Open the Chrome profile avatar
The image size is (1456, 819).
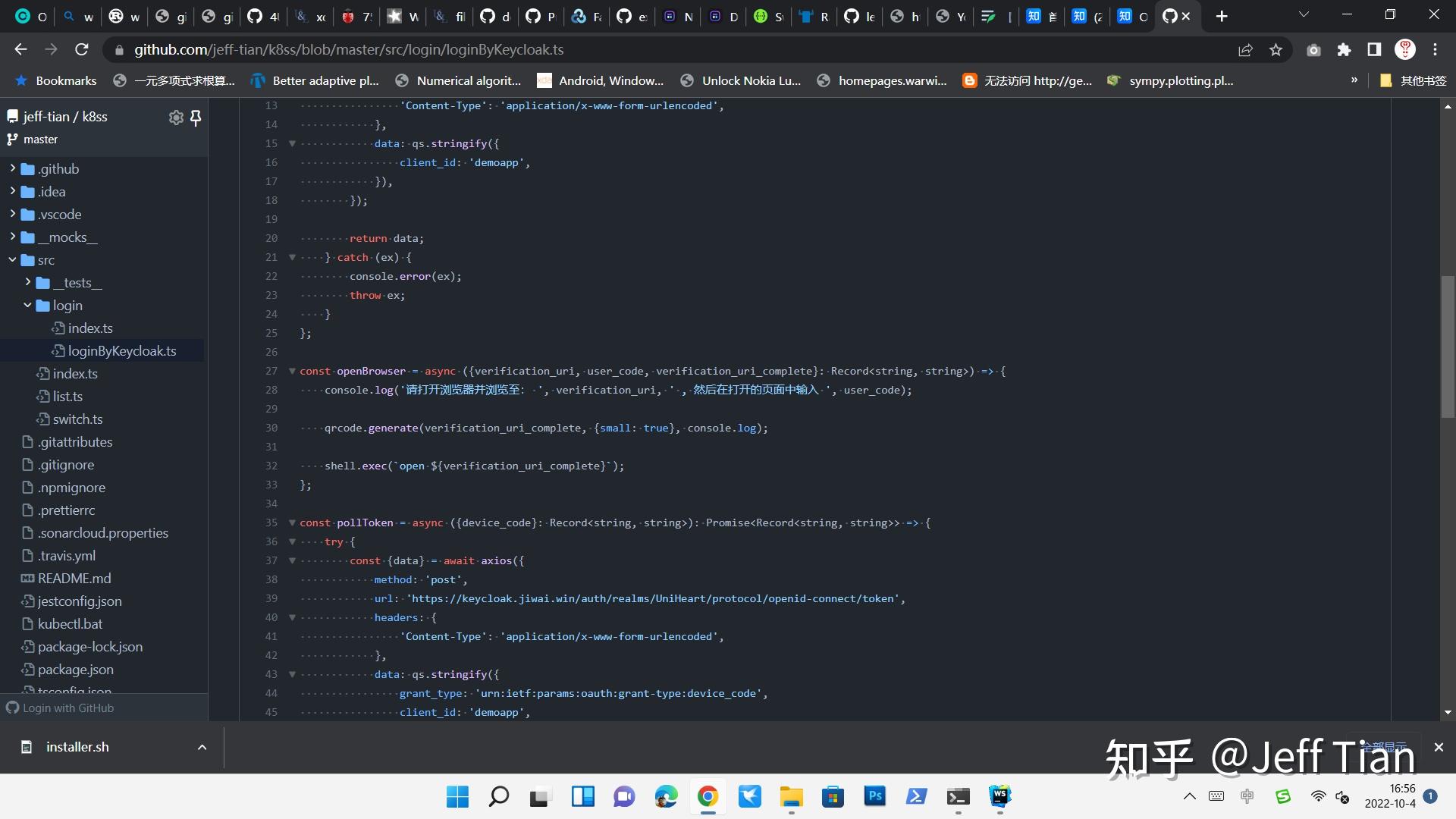[x=1405, y=49]
